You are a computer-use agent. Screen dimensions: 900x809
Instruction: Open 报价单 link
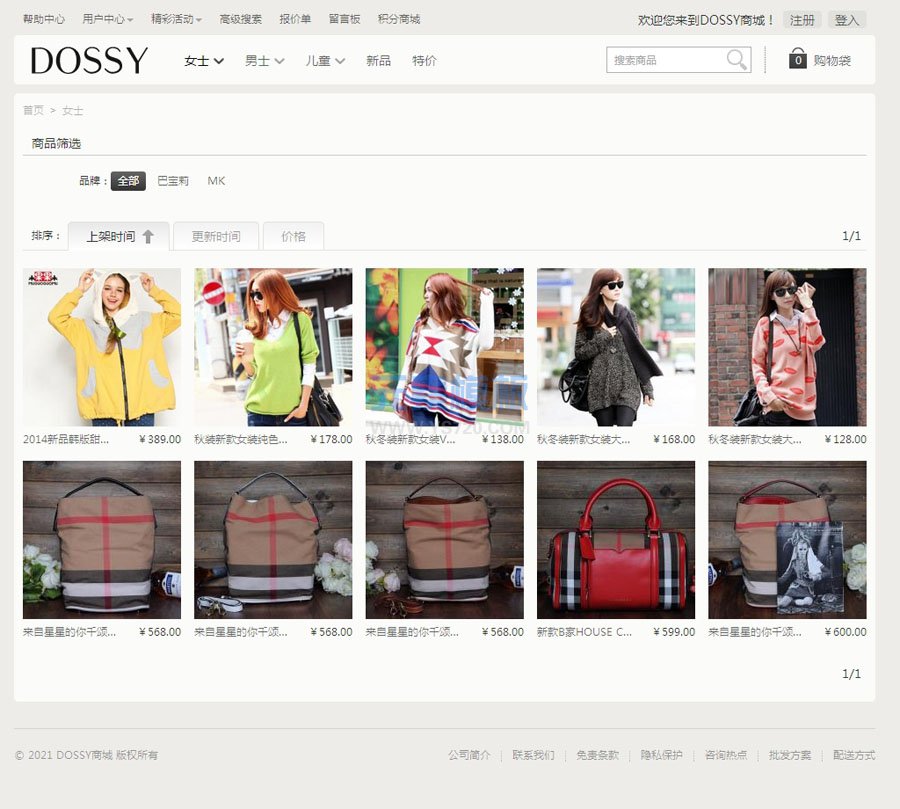295,19
